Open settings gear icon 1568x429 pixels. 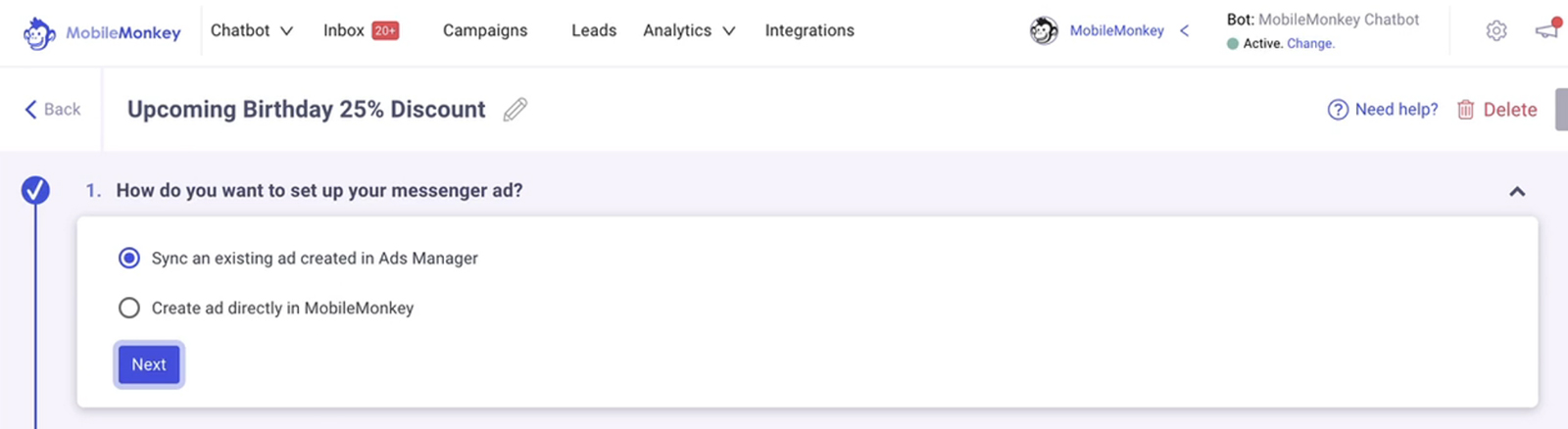pos(1496,31)
